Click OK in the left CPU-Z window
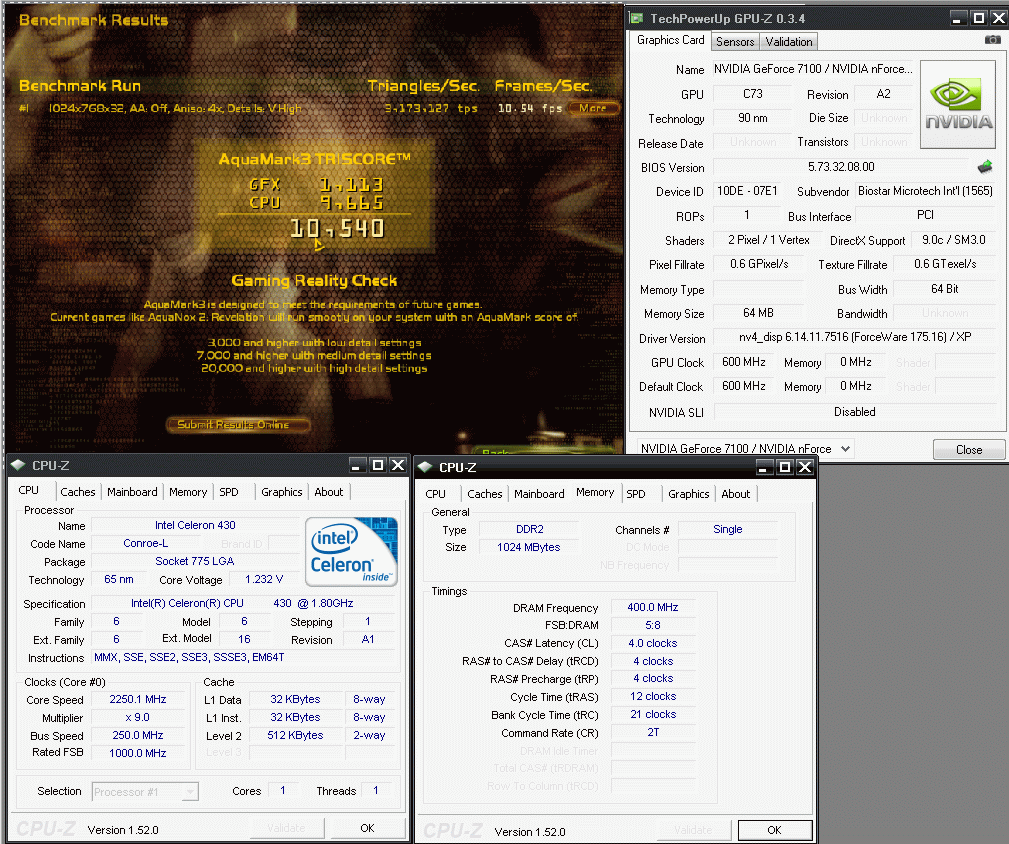This screenshot has width=1009, height=844. tap(367, 829)
